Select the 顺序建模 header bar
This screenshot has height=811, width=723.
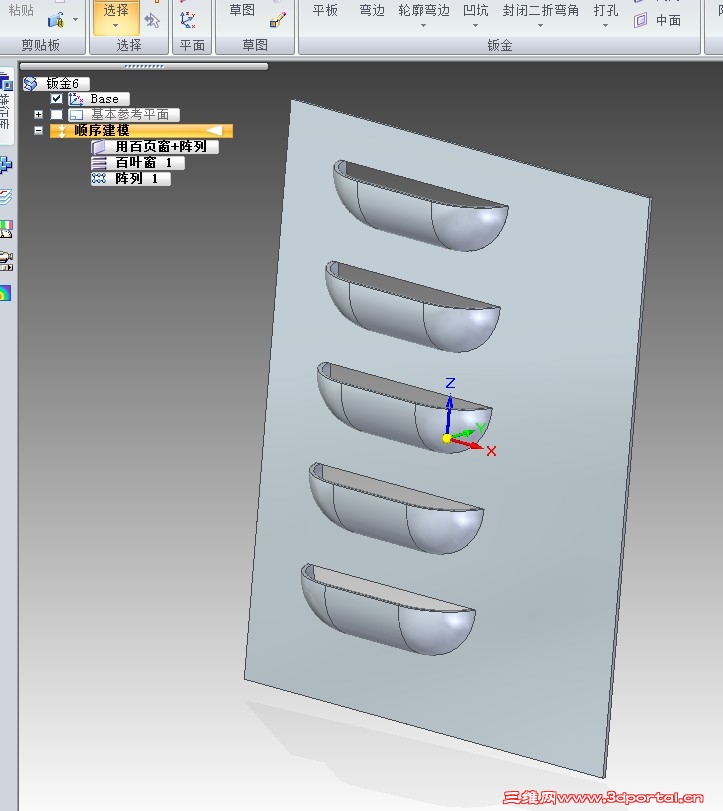click(x=141, y=130)
